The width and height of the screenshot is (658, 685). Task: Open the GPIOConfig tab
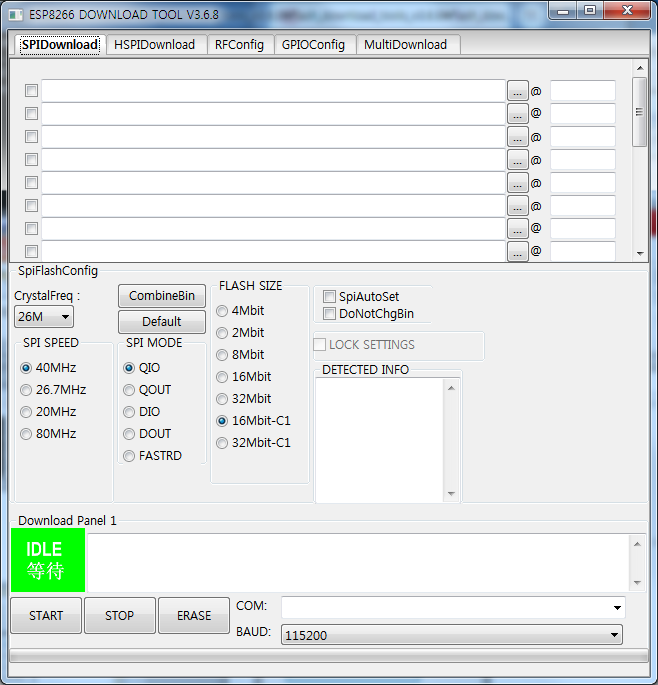point(313,45)
